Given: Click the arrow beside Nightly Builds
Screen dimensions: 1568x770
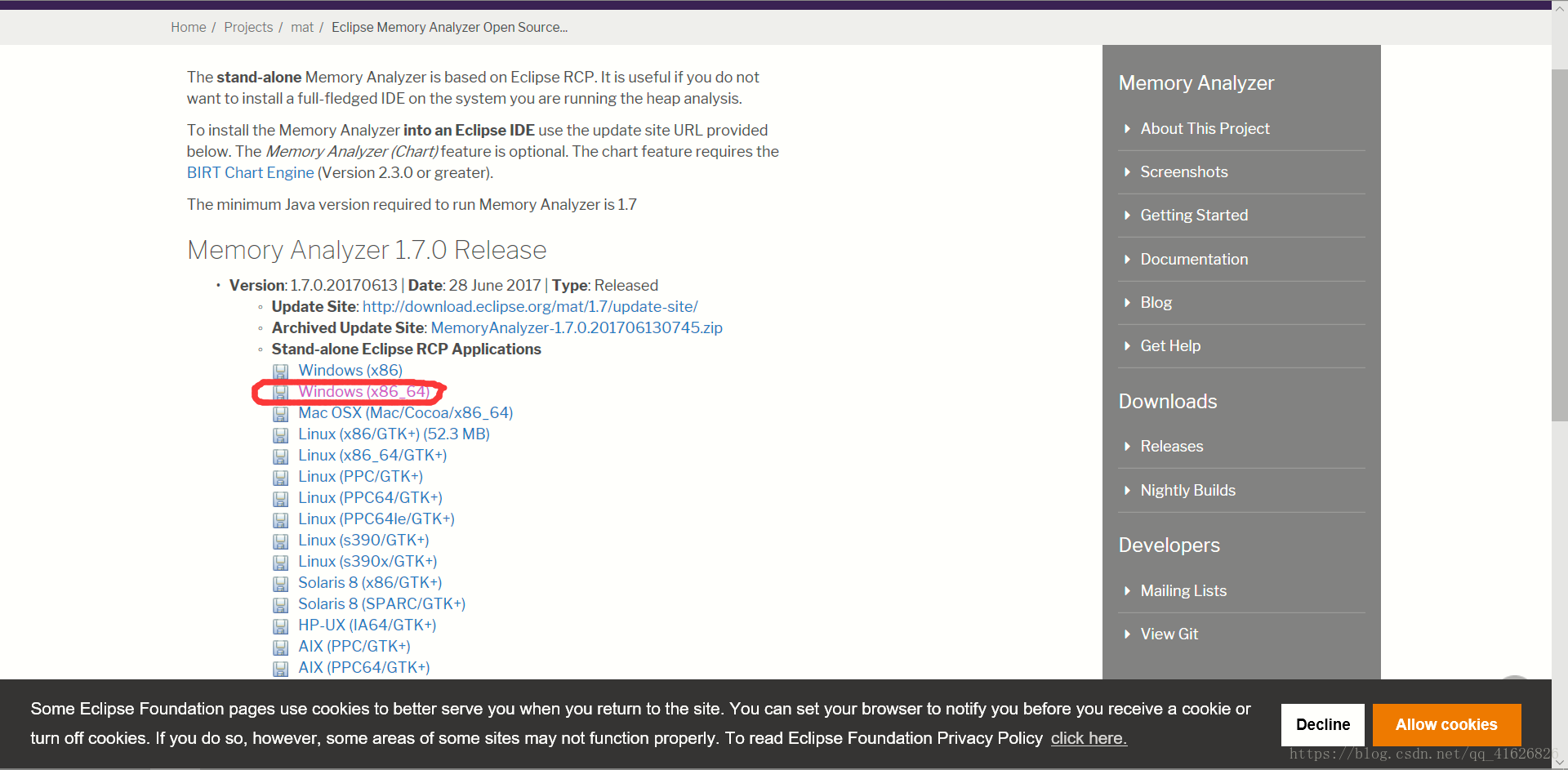Looking at the screenshot, I should 1127,491.
